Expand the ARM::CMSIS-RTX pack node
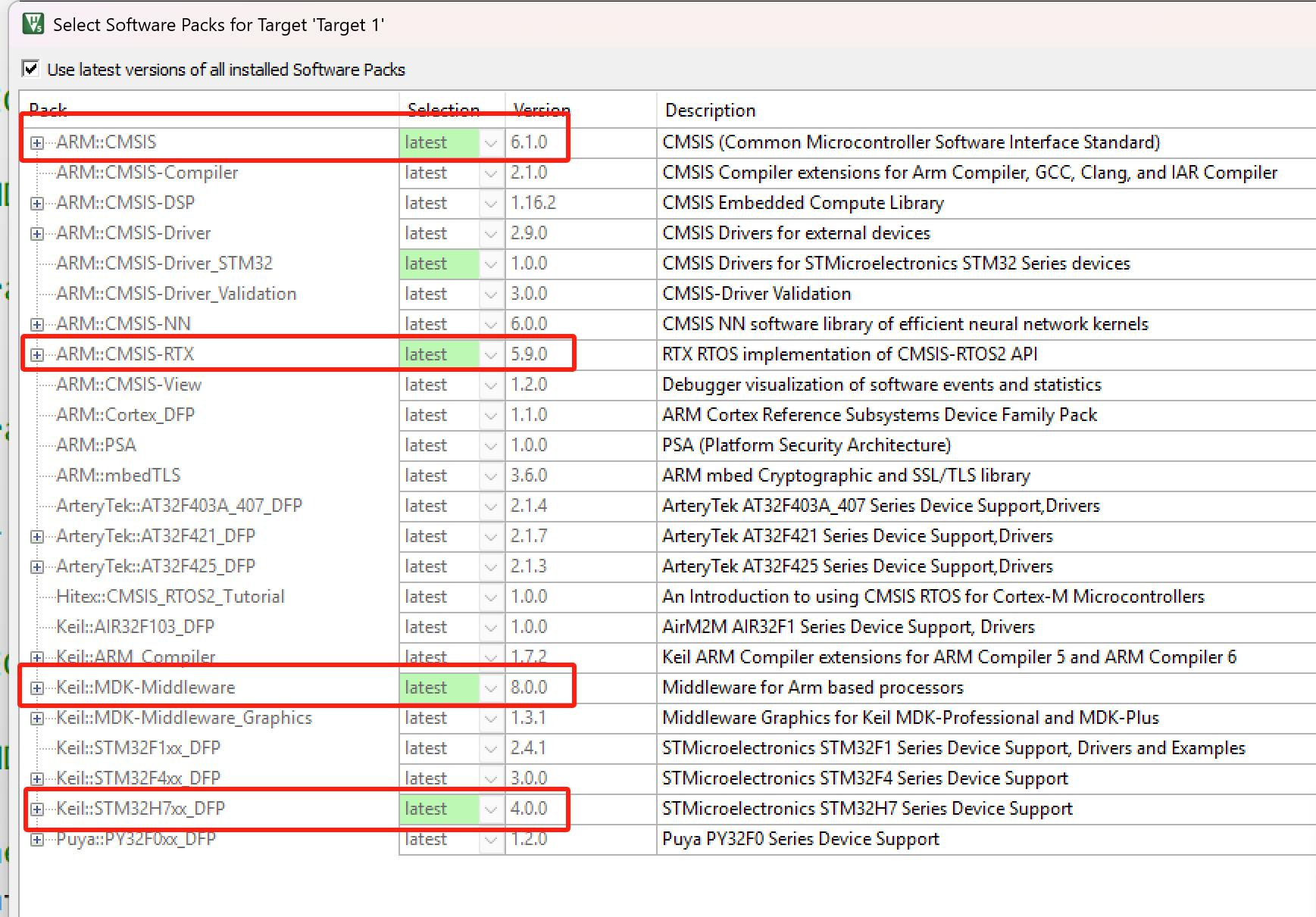Image resolution: width=1316 pixels, height=917 pixels. [x=36, y=354]
